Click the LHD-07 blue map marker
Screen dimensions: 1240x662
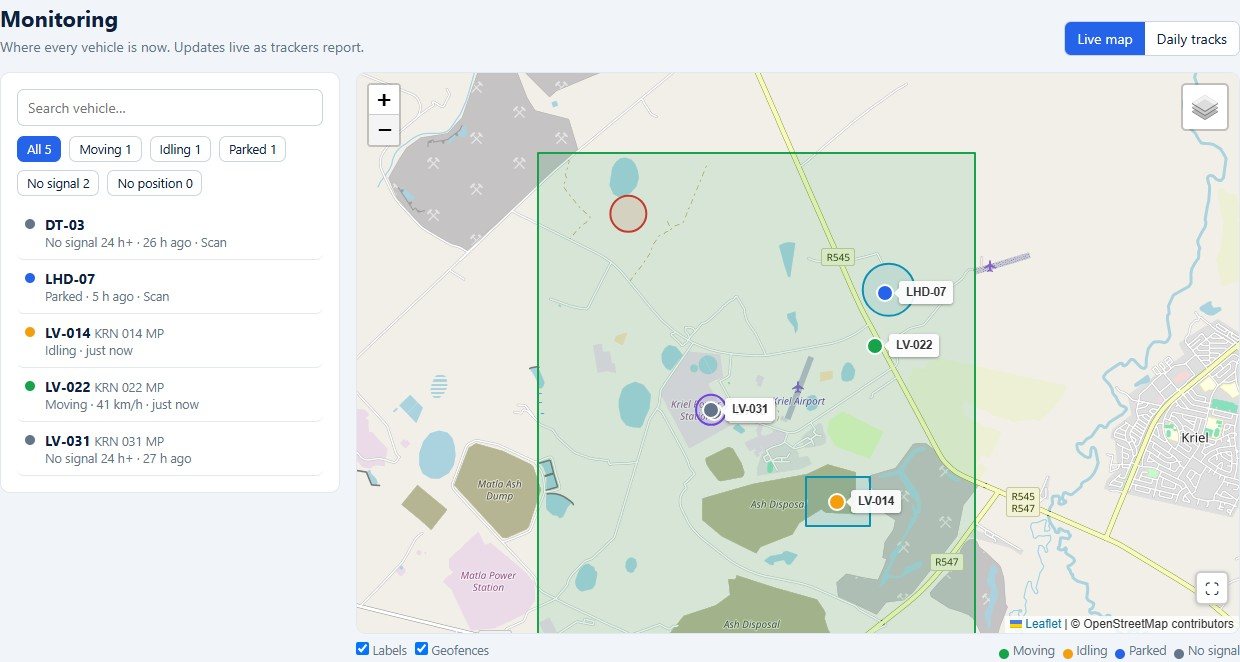coord(884,292)
